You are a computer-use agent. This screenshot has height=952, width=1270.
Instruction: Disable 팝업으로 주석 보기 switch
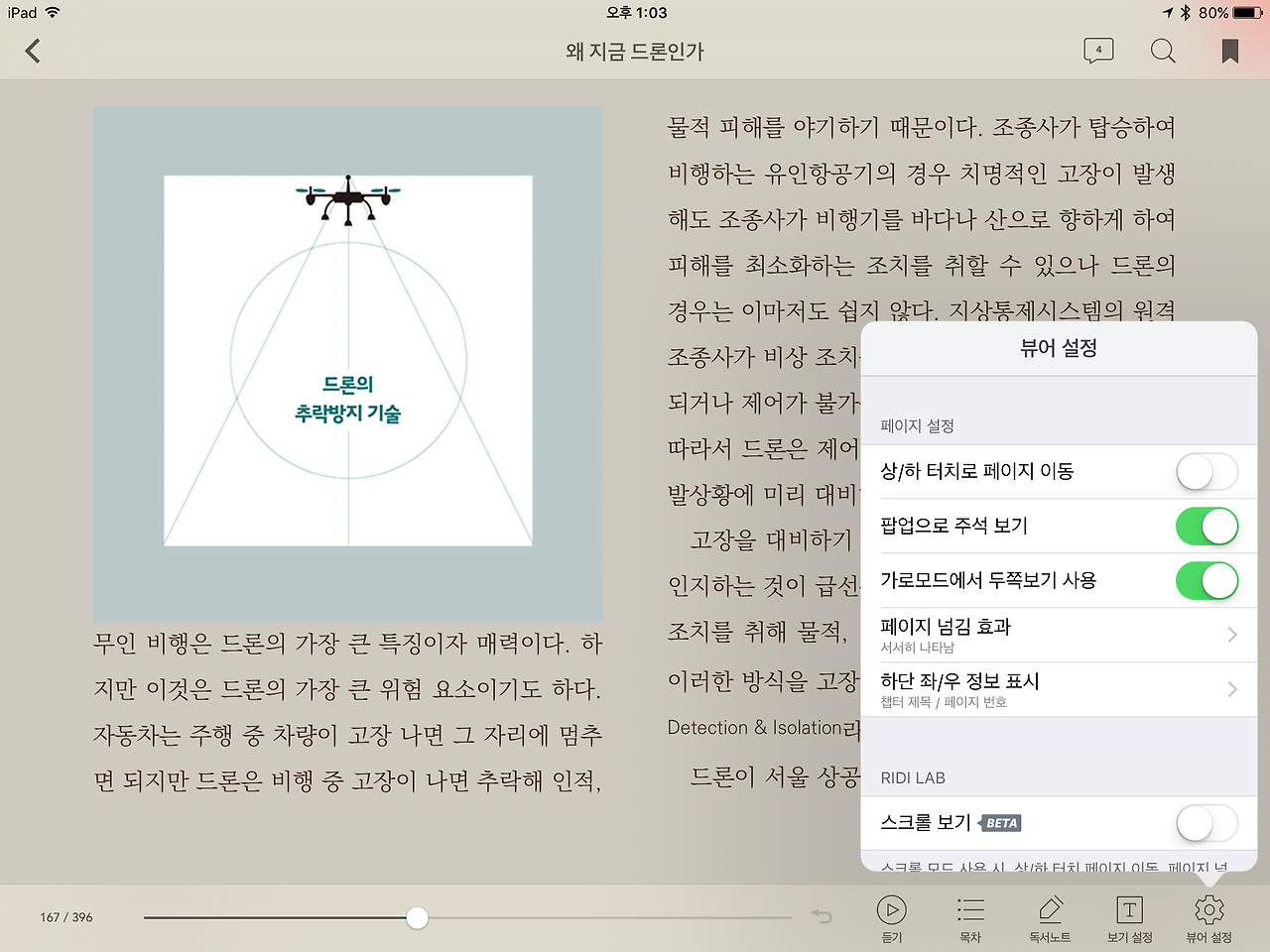point(1206,527)
